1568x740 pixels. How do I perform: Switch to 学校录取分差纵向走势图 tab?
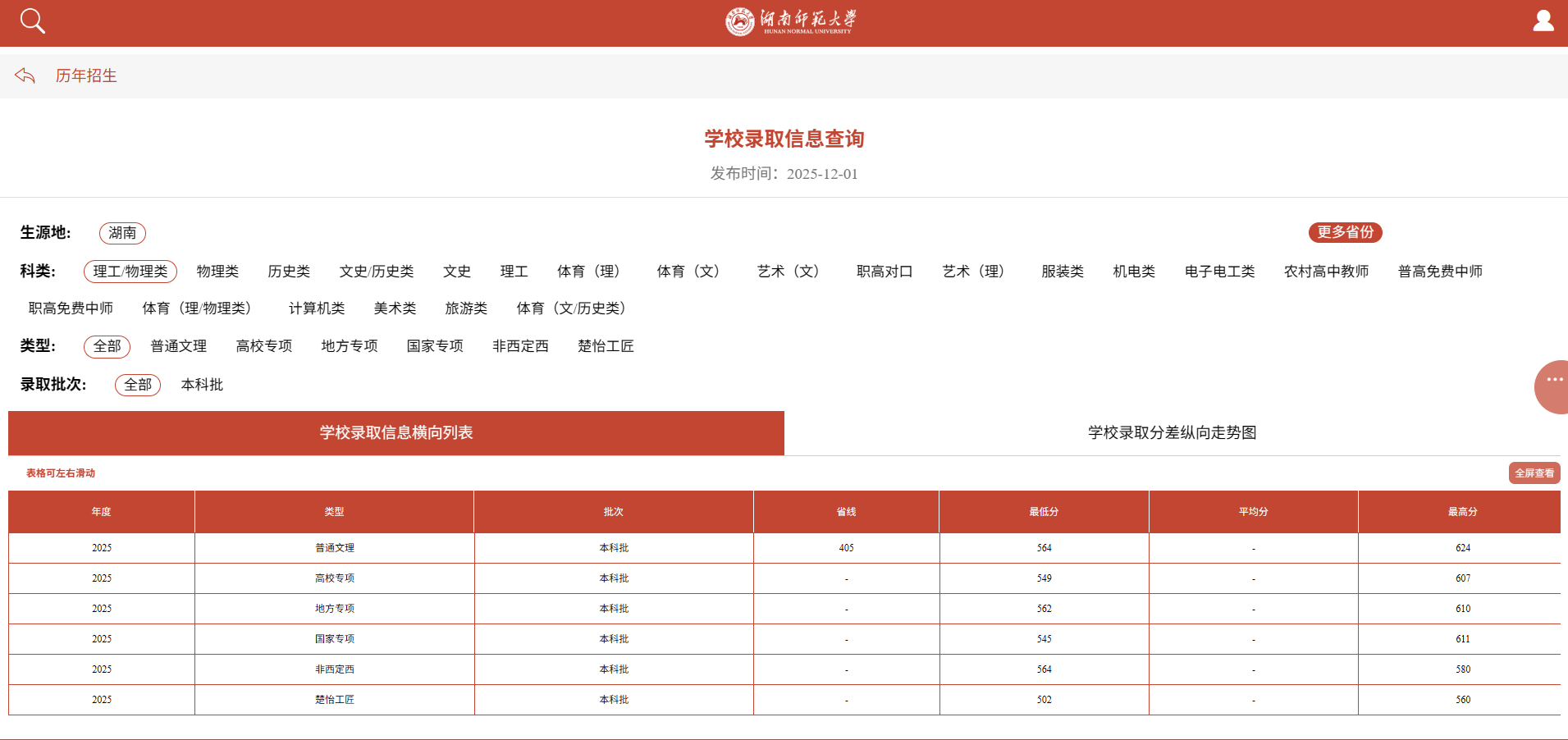point(1173,433)
